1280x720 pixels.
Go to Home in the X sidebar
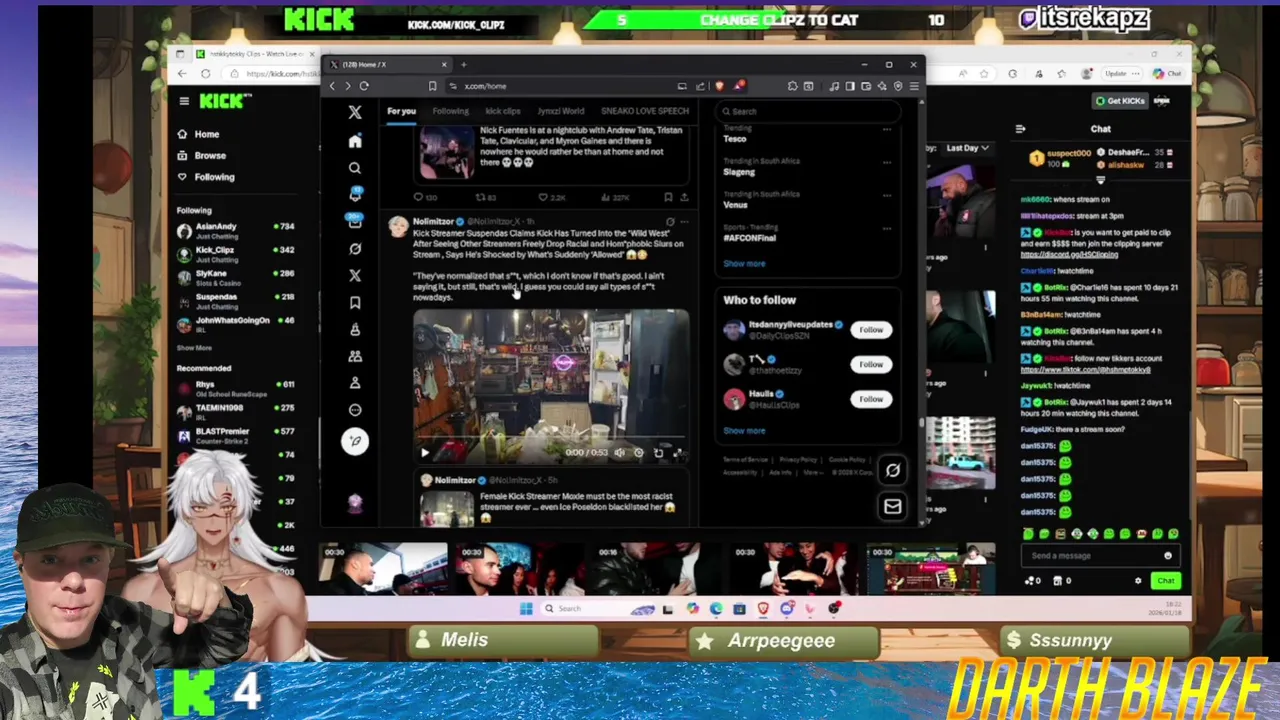355,141
